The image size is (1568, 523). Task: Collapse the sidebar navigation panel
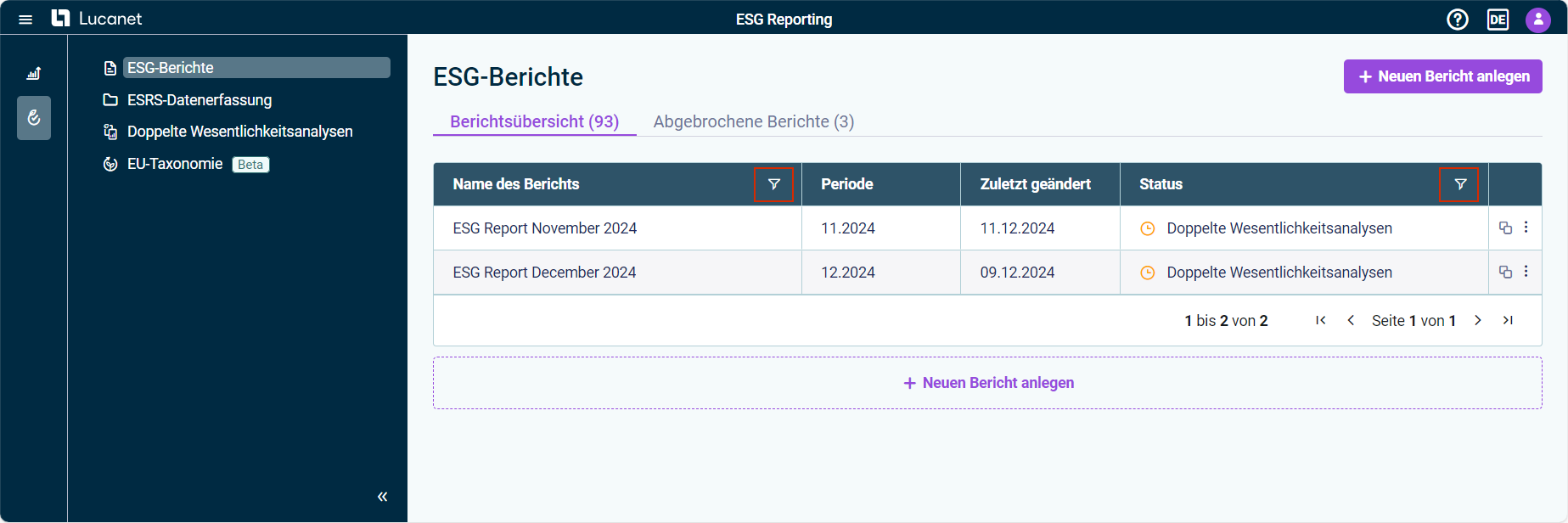pos(382,497)
